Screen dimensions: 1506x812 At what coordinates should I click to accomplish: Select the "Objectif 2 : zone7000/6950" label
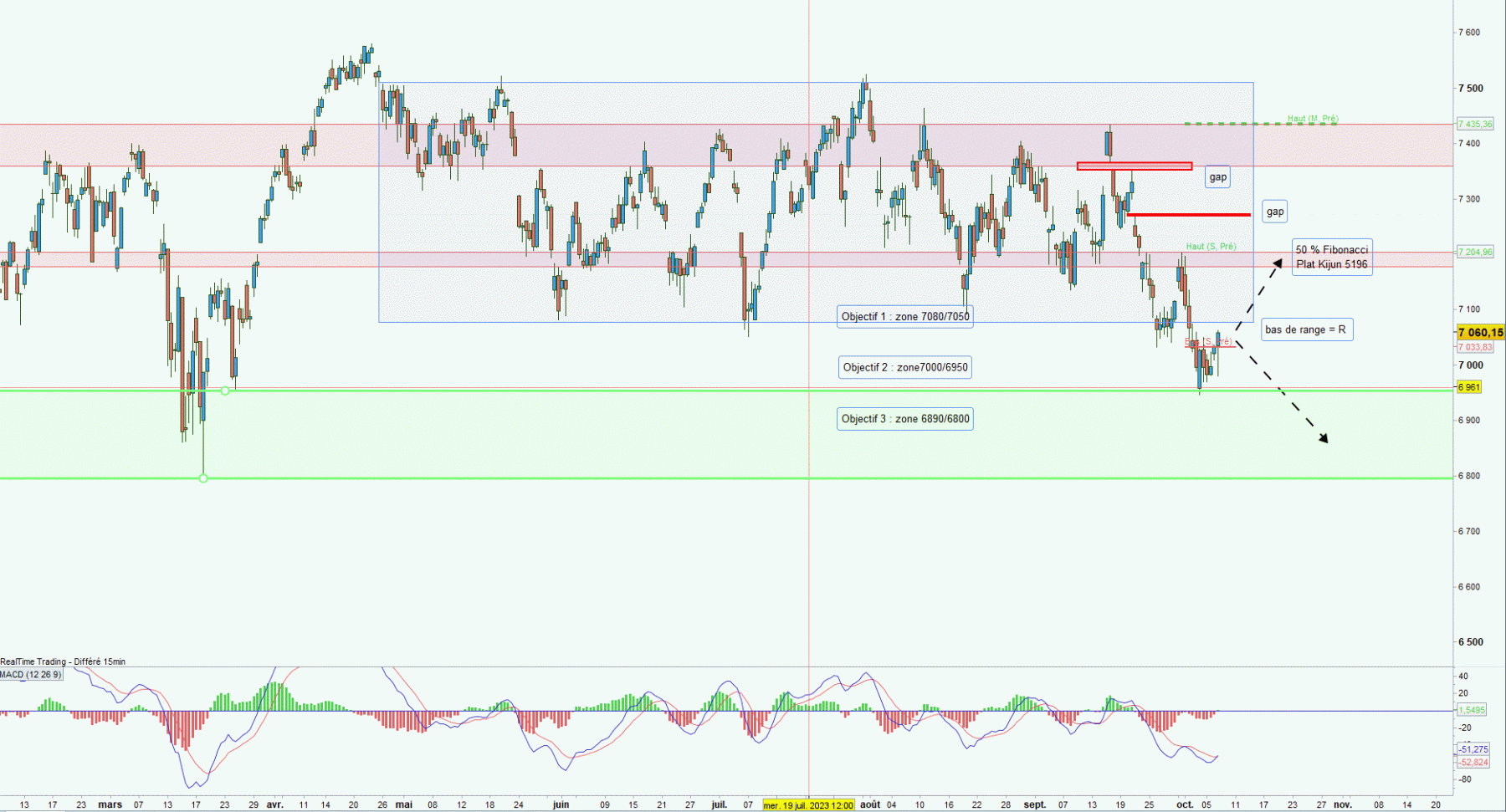click(x=905, y=367)
